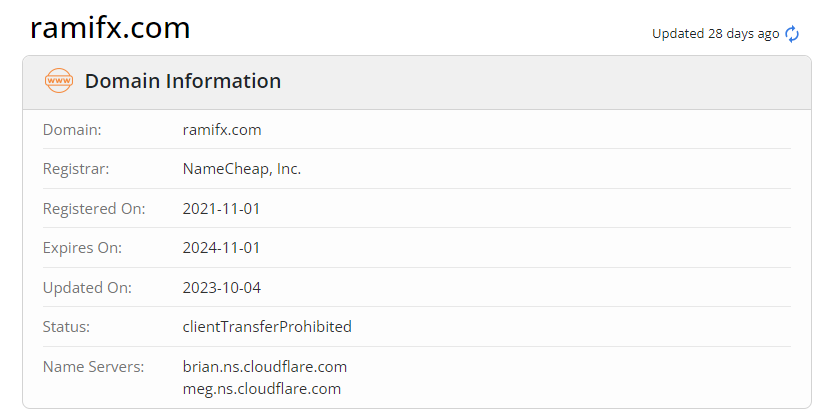This screenshot has width=823, height=417.
Task: Click the refresh icon beside Updated text
Action: point(792,34)
